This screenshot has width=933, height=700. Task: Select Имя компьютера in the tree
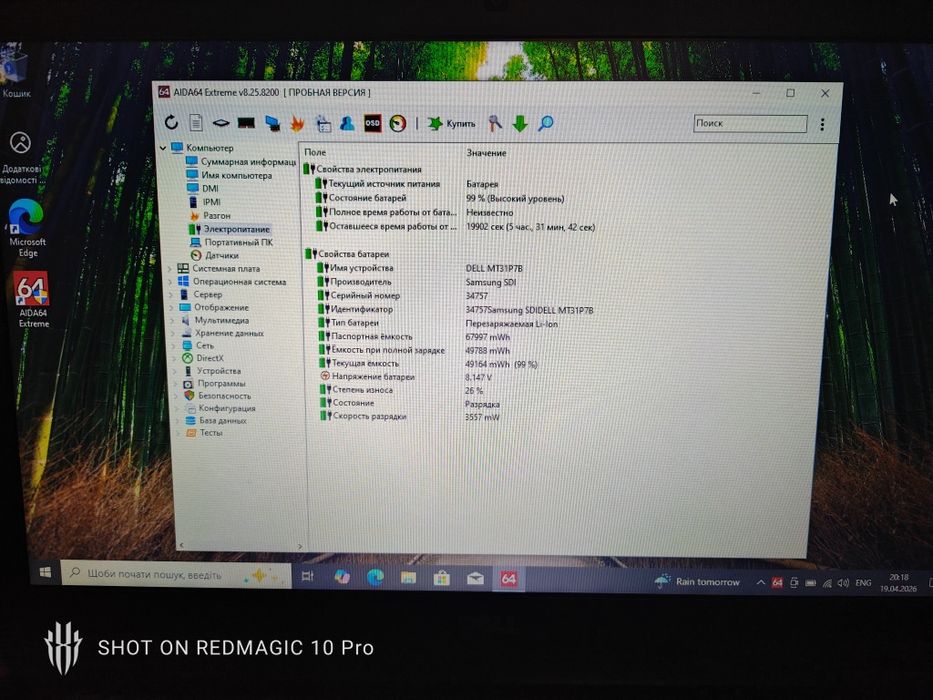pos(229,175)
